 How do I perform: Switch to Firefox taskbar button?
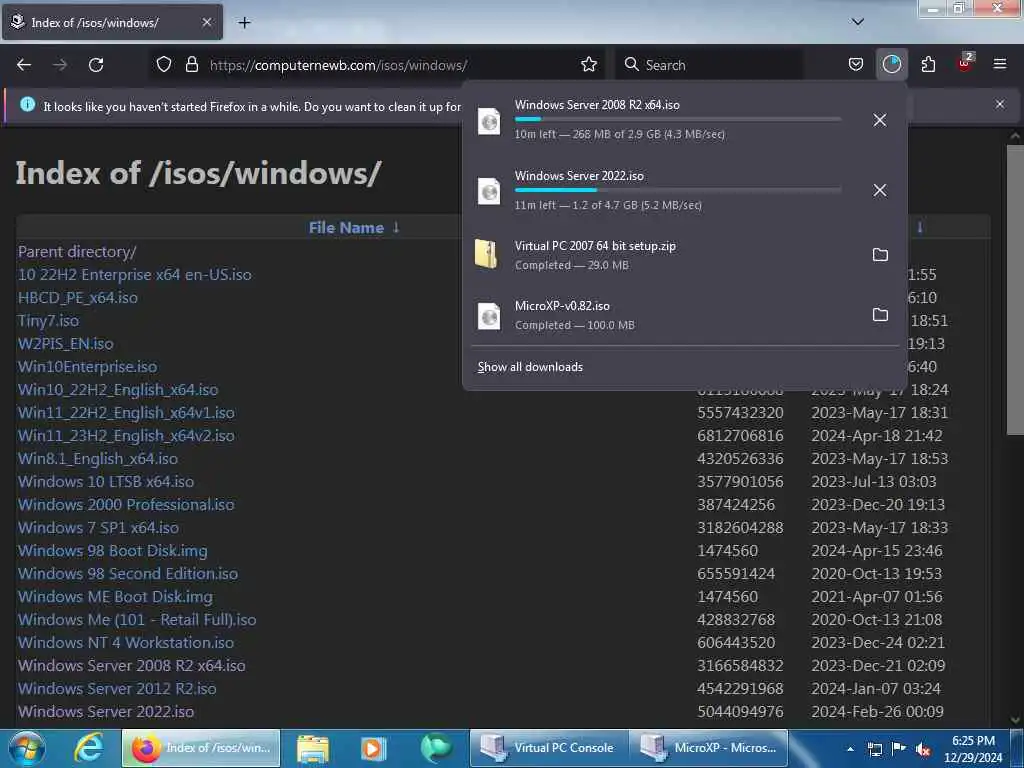coord(200,748)
